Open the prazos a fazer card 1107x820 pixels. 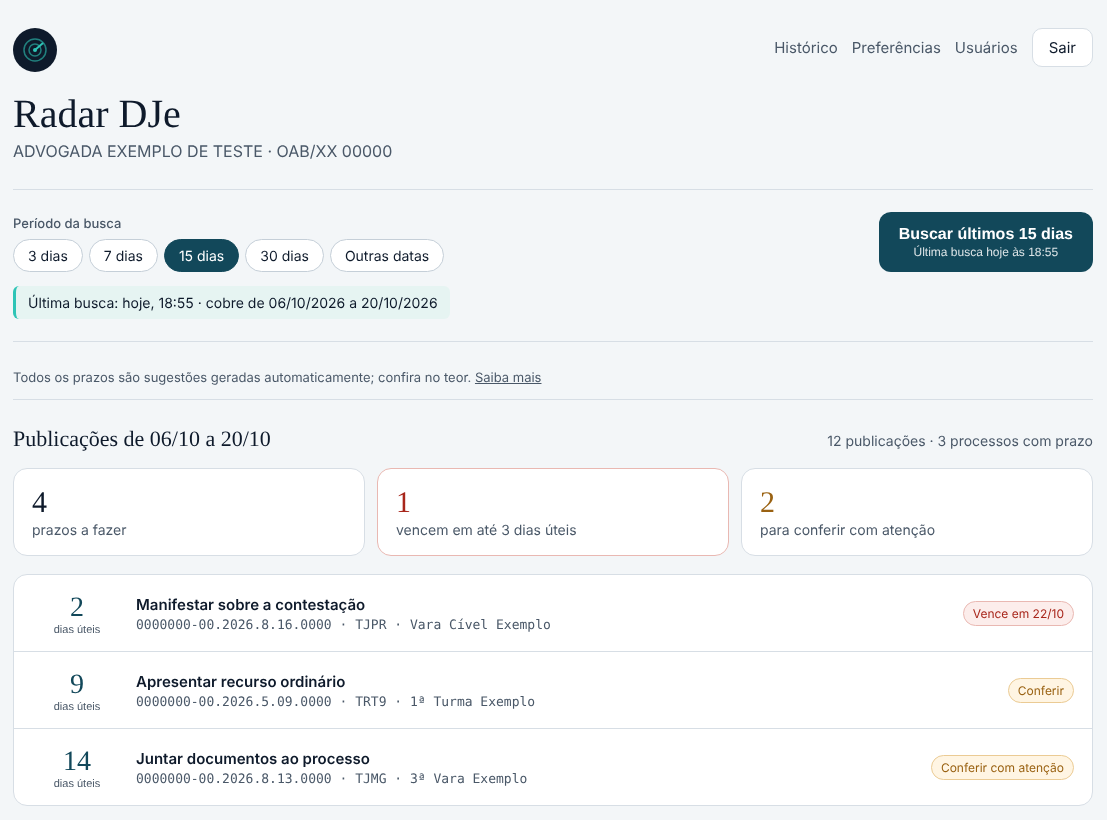point(189,512)
